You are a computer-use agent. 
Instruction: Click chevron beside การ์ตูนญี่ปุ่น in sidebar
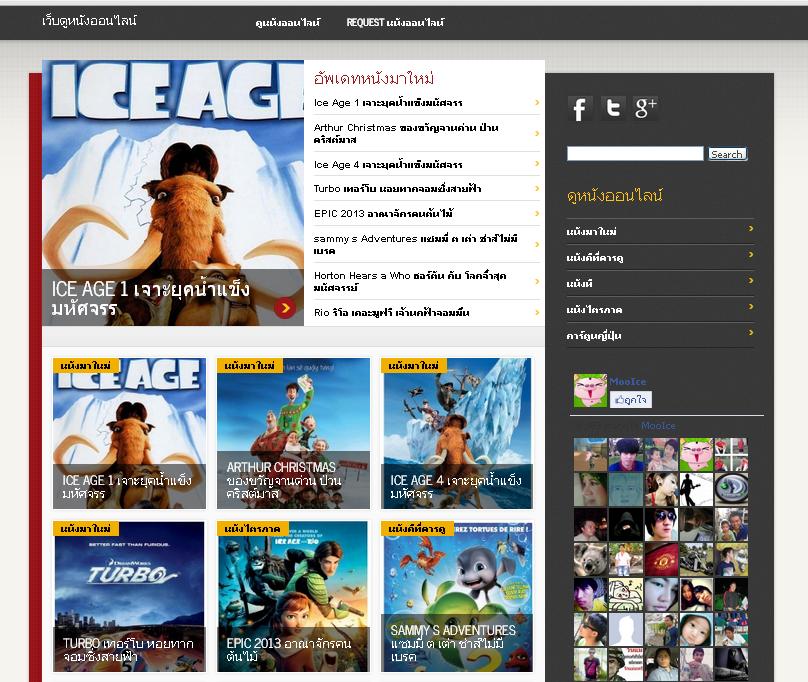[x=751, y=332]
